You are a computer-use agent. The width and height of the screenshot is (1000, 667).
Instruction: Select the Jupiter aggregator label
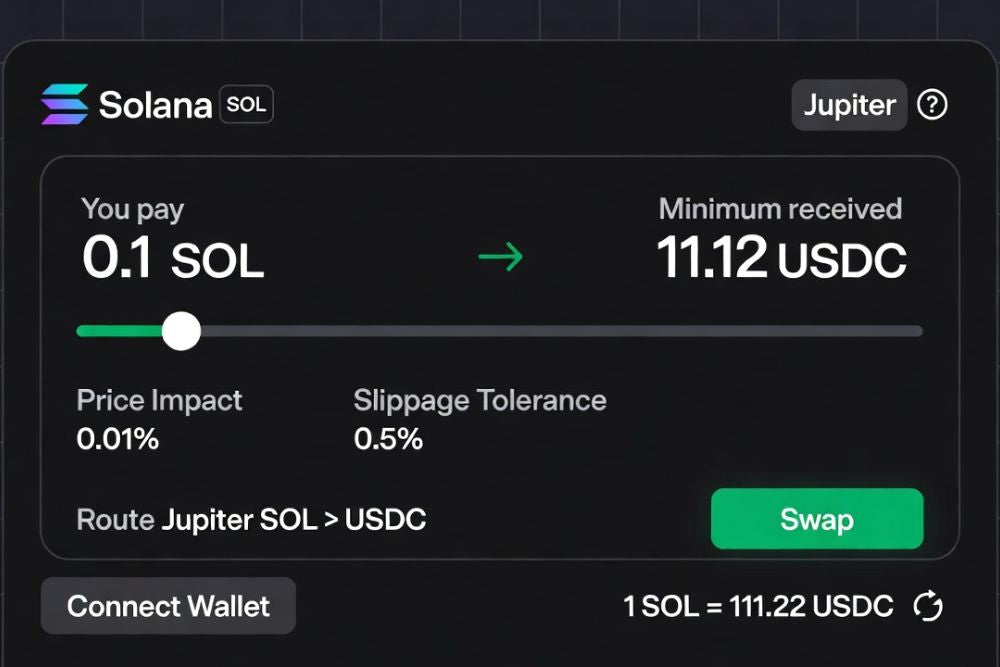848,104
